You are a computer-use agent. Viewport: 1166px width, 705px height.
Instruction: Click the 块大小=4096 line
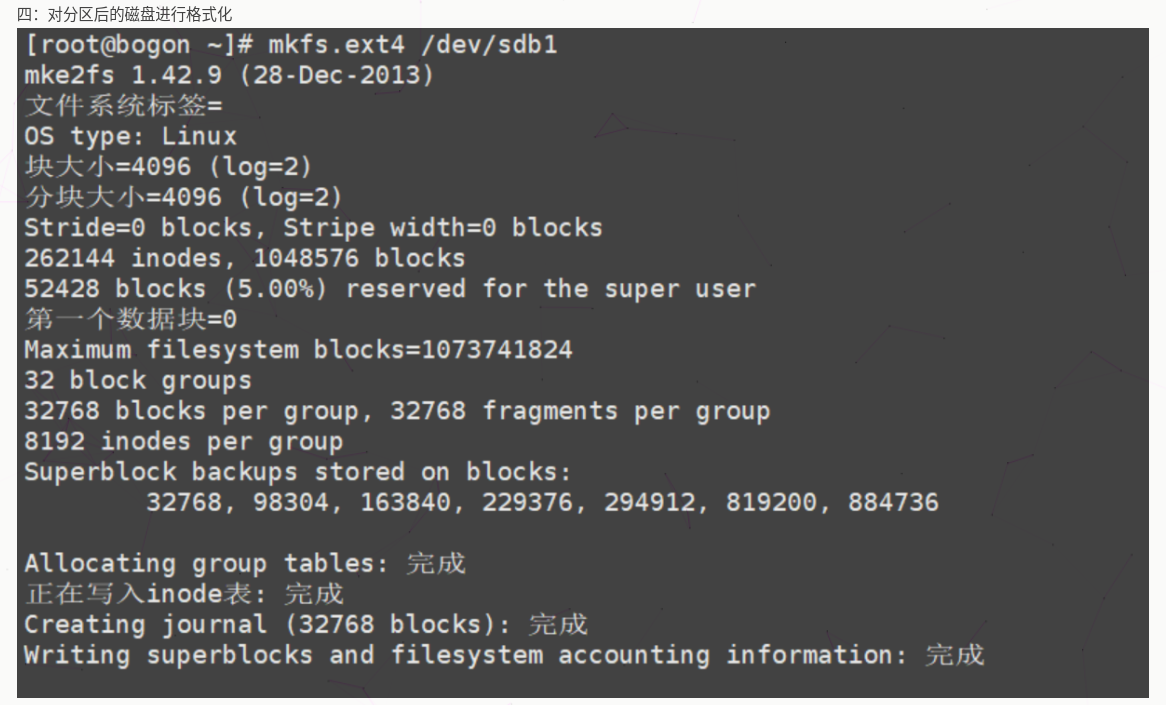(x=168, y=166)
